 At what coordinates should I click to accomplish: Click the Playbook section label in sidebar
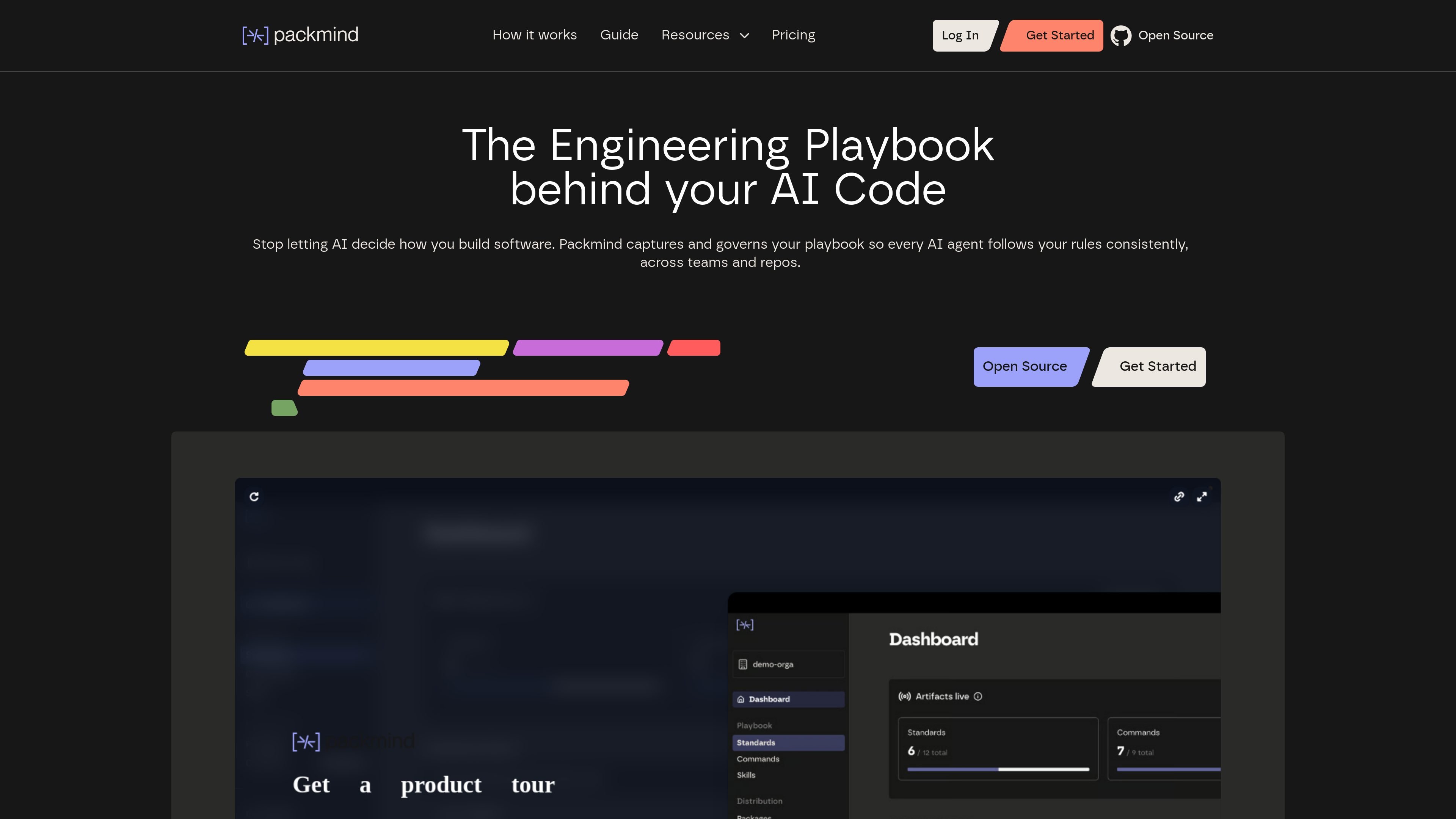point(754,726)
